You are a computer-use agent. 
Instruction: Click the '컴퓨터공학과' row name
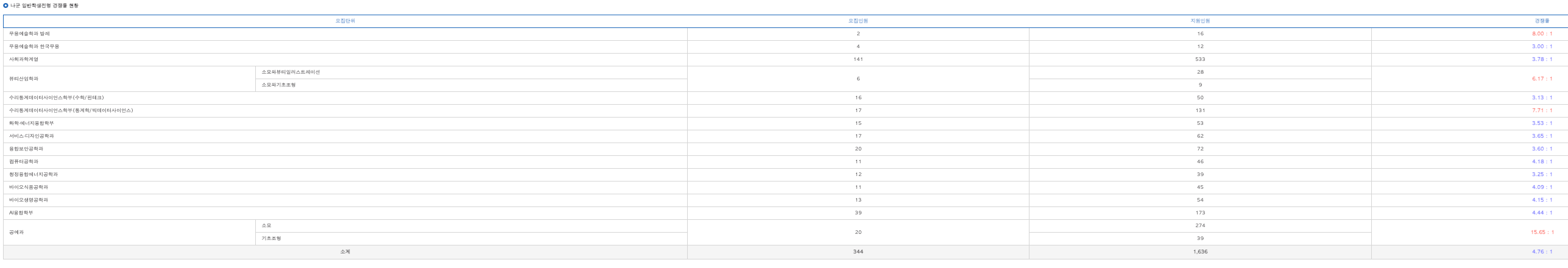coord(24,161)
